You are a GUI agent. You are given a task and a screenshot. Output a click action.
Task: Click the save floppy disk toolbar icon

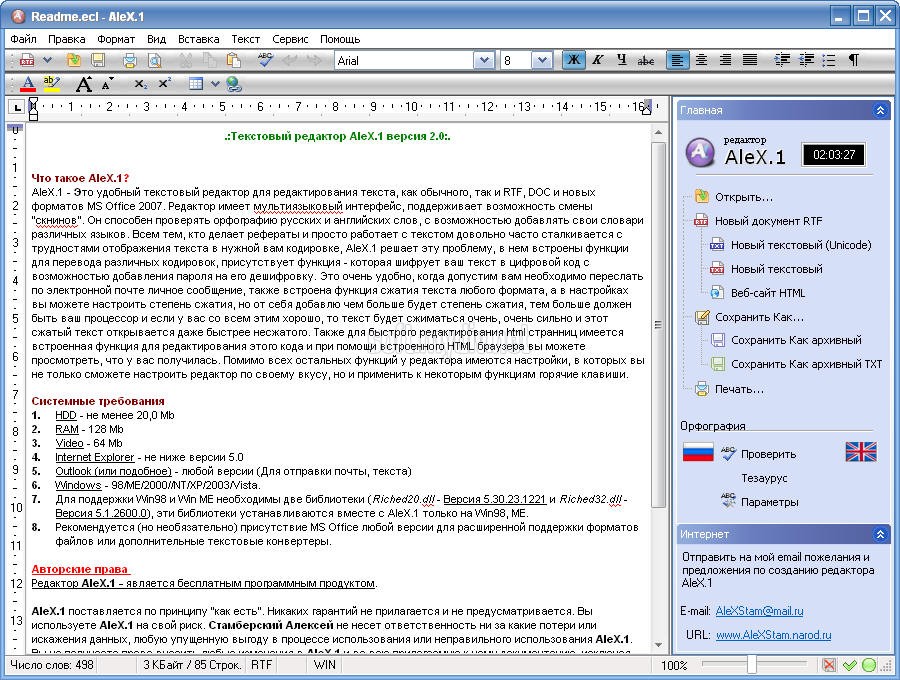point(98,60)
